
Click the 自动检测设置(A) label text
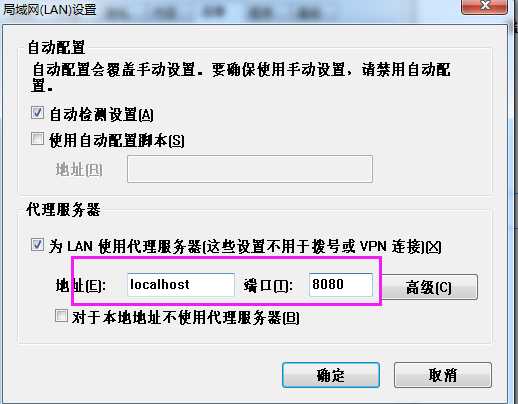point(101,115)
